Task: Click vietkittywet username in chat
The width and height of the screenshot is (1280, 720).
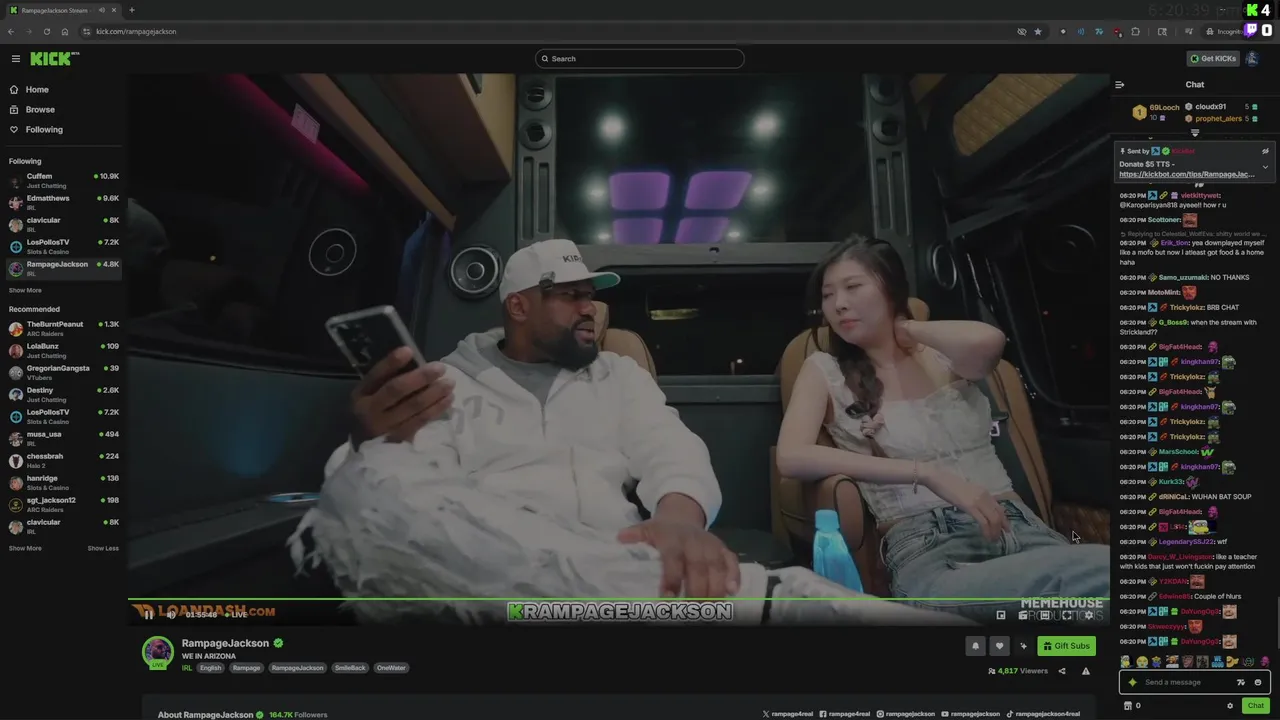Action: [x=1200, y=196]
